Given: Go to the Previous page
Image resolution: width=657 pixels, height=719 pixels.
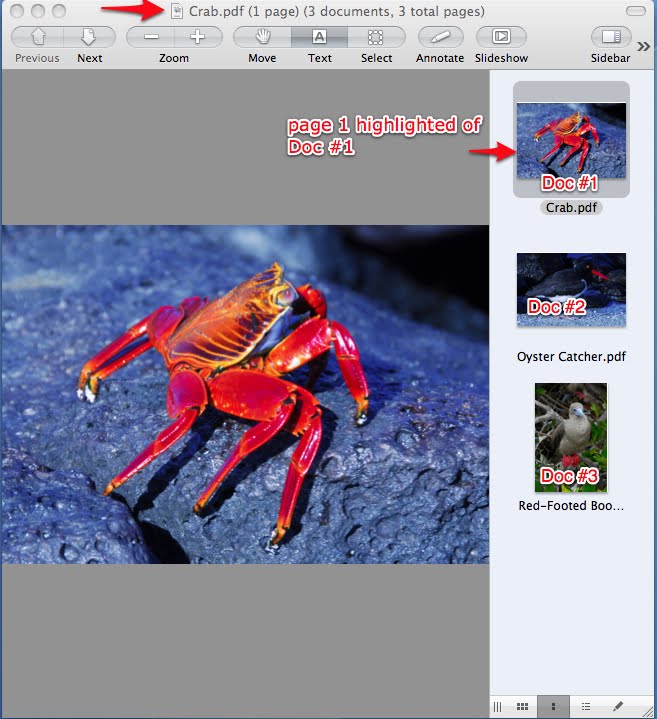Looking at the screenshot, I should pos(38,37).
